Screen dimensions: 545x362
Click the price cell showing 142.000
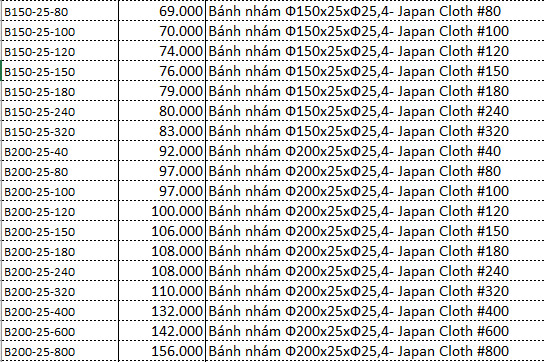coord(162,331)
